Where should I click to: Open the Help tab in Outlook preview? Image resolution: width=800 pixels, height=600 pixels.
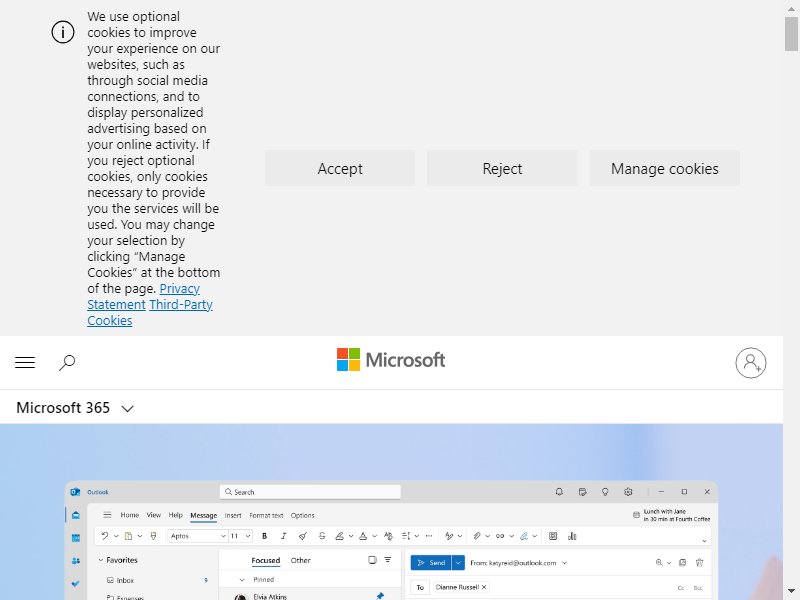point(176,515)
